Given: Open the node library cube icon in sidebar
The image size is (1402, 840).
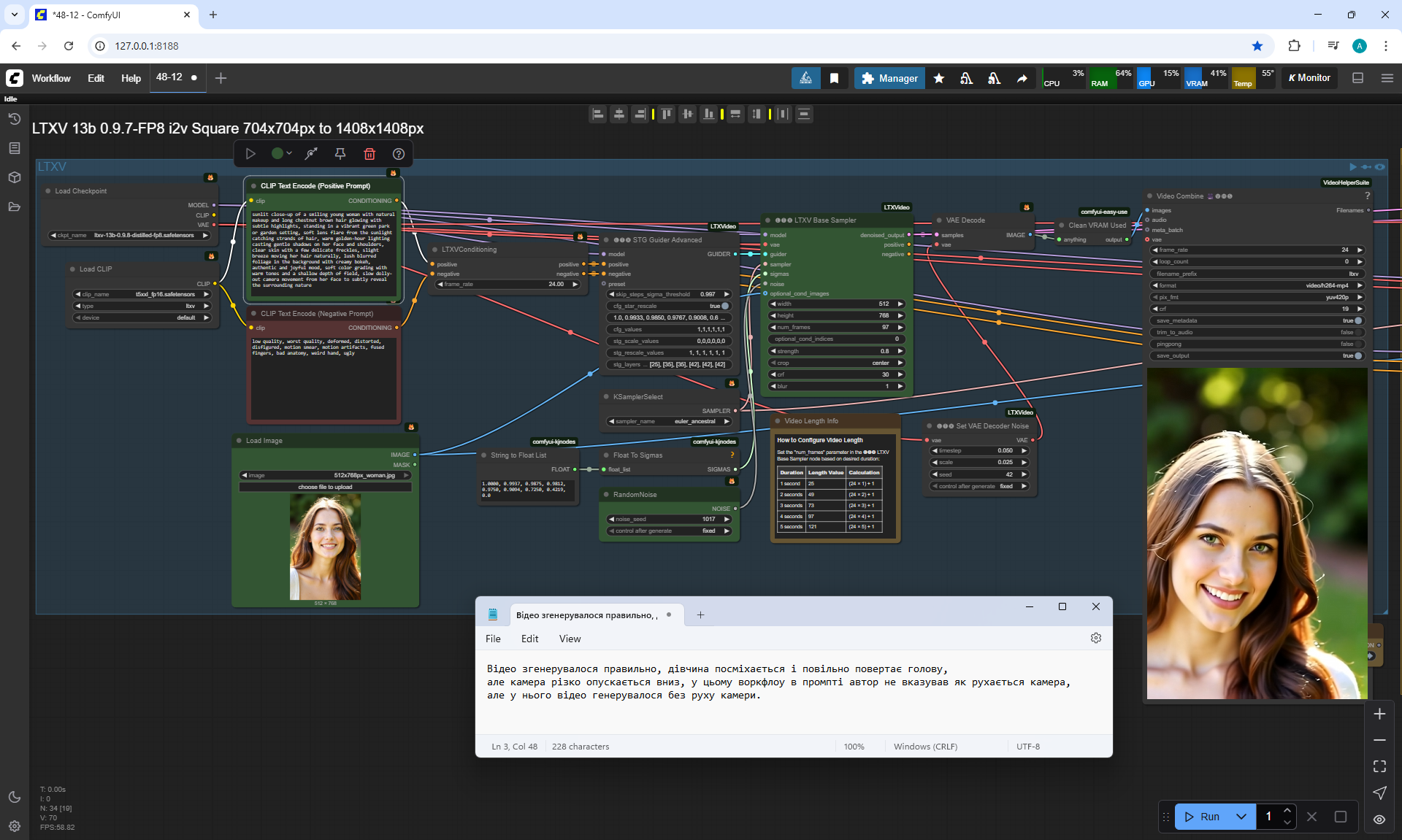Looking at the screenshot, I should [x=14, y=177].
